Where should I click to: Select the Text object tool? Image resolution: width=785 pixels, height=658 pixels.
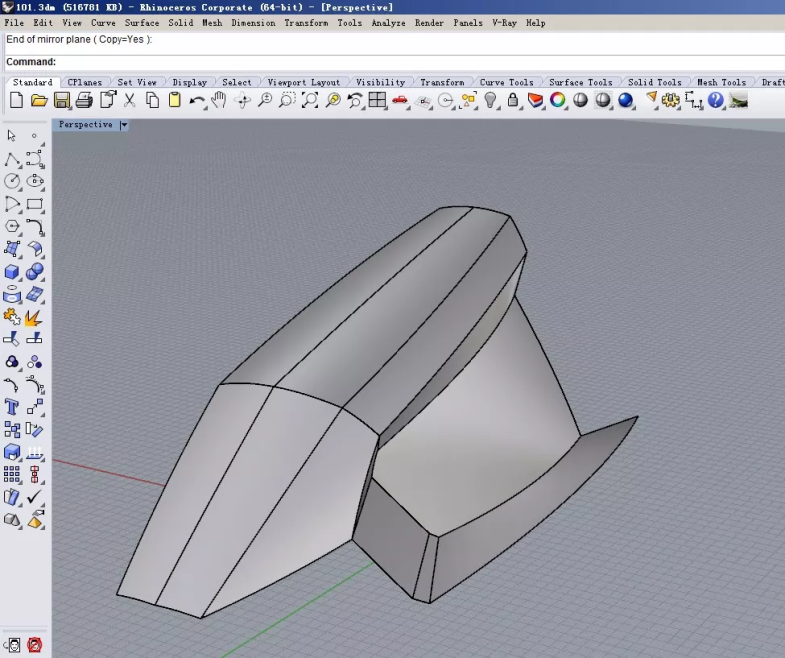[x=12, y=407]
